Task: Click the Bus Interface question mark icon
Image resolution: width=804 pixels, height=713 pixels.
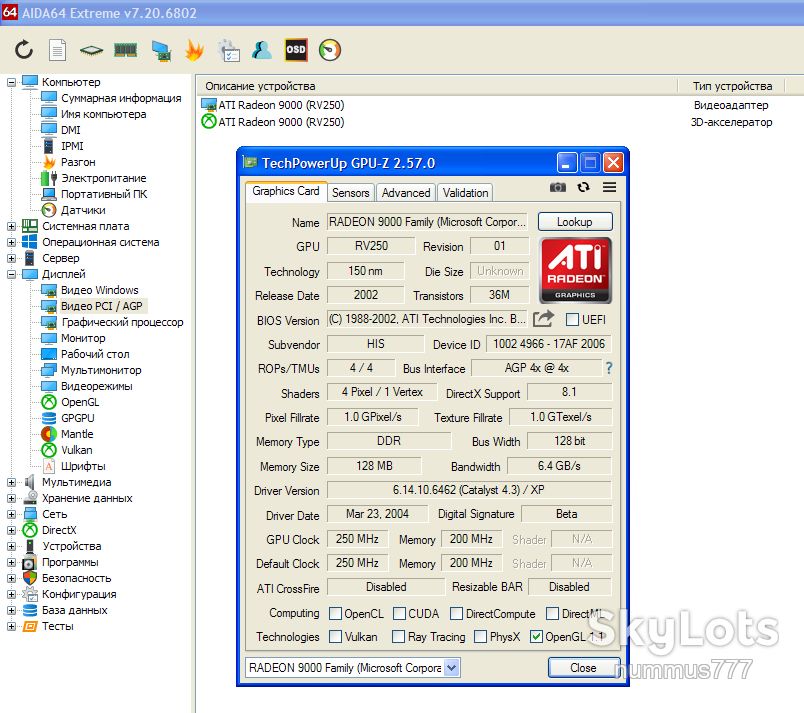Action: [x=609, y=368]
